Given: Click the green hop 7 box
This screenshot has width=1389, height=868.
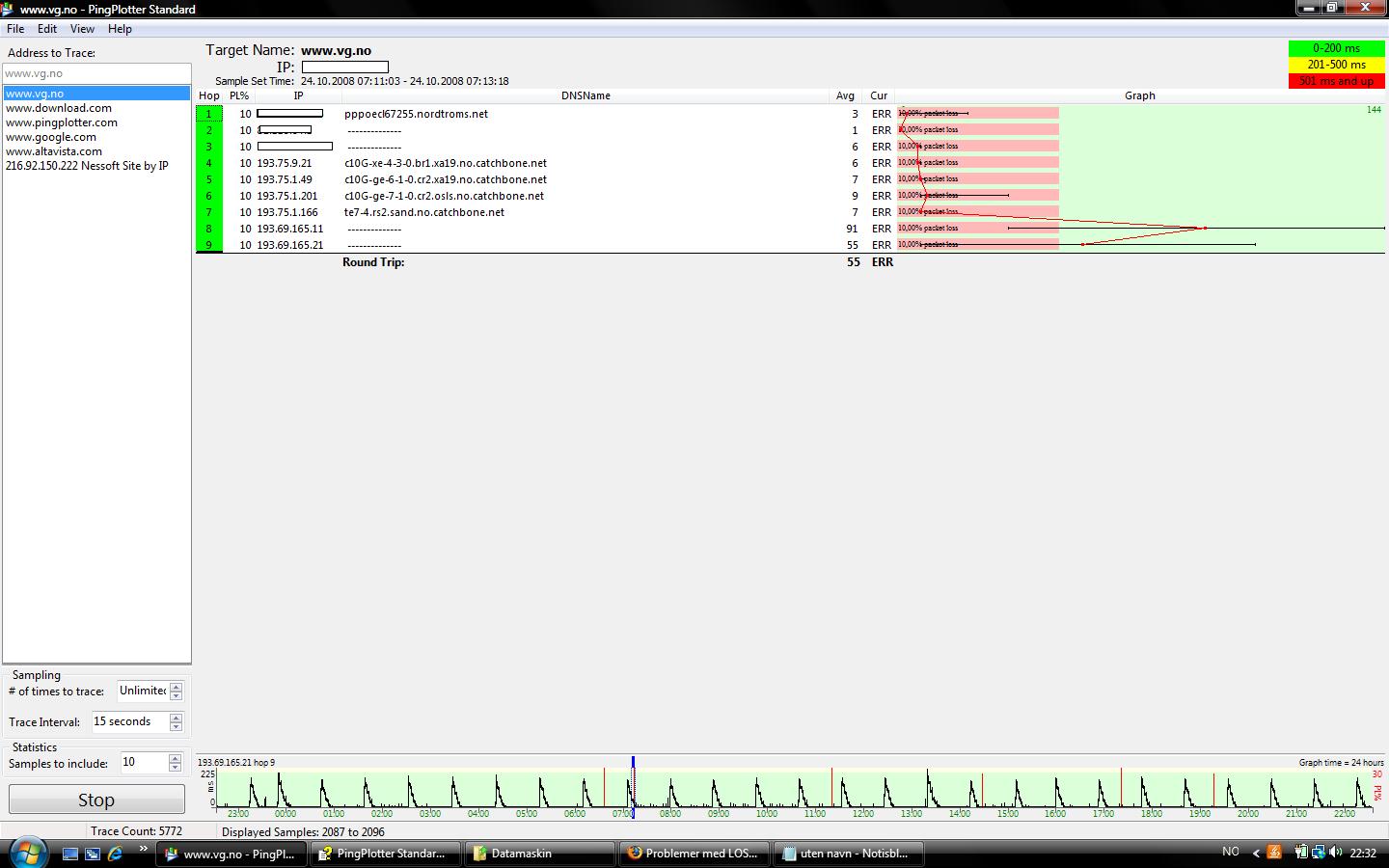Looking at the screenshot, I should coord(208,212).
